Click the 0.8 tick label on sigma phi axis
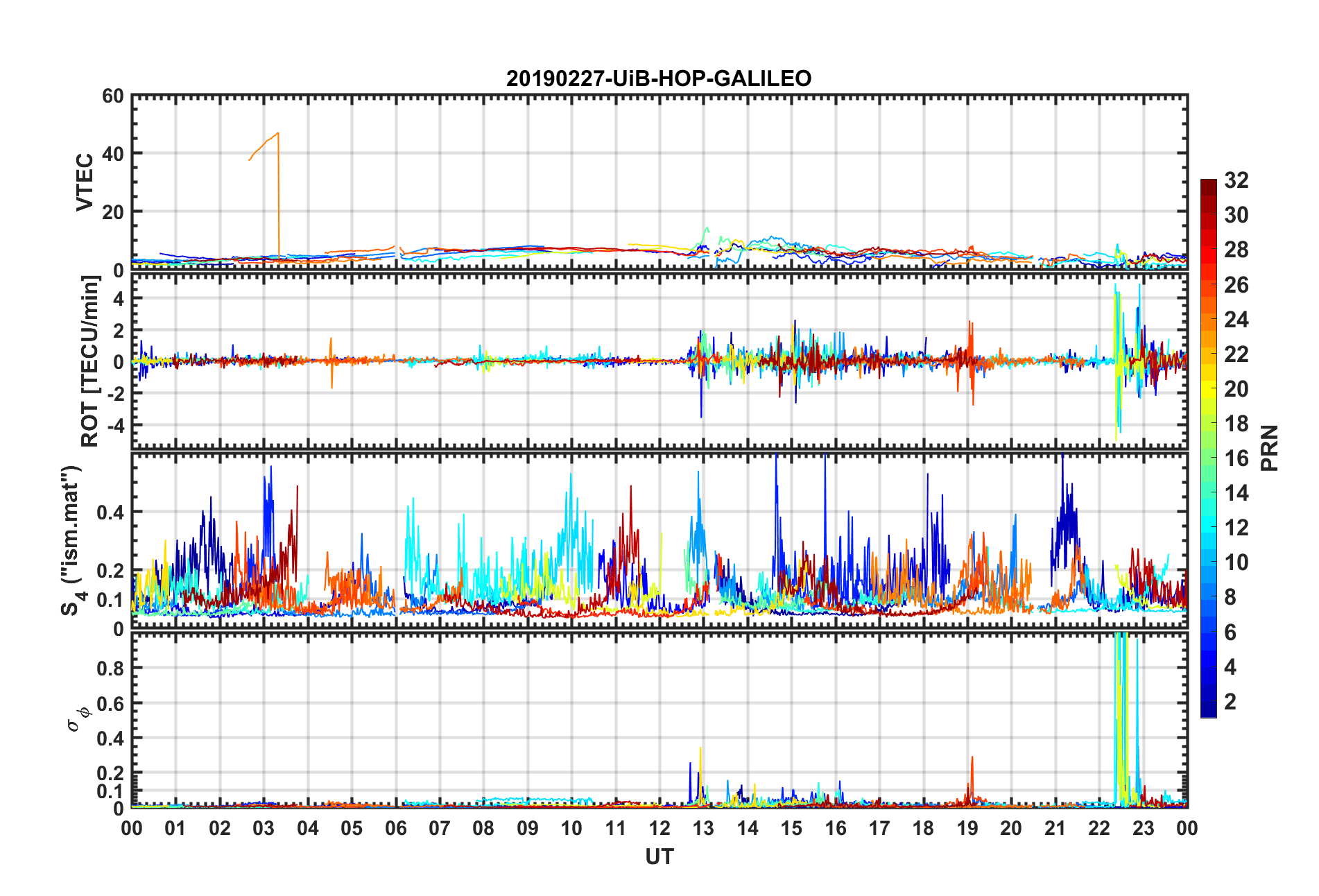The height and width of the screenshot is (896, 1319). click(x=110, y=669)
